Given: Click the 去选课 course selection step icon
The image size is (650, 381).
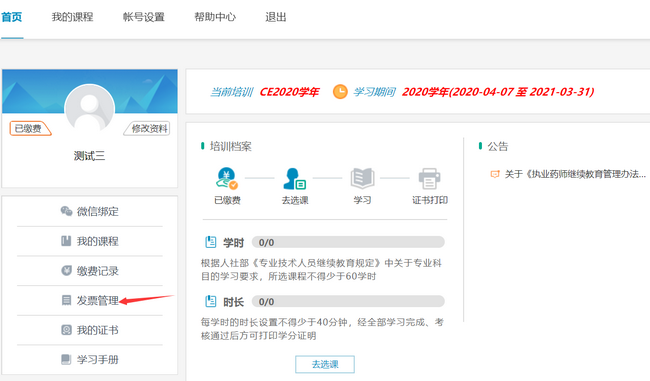Looking at the screenshot, I should click(x=294, y=179).
